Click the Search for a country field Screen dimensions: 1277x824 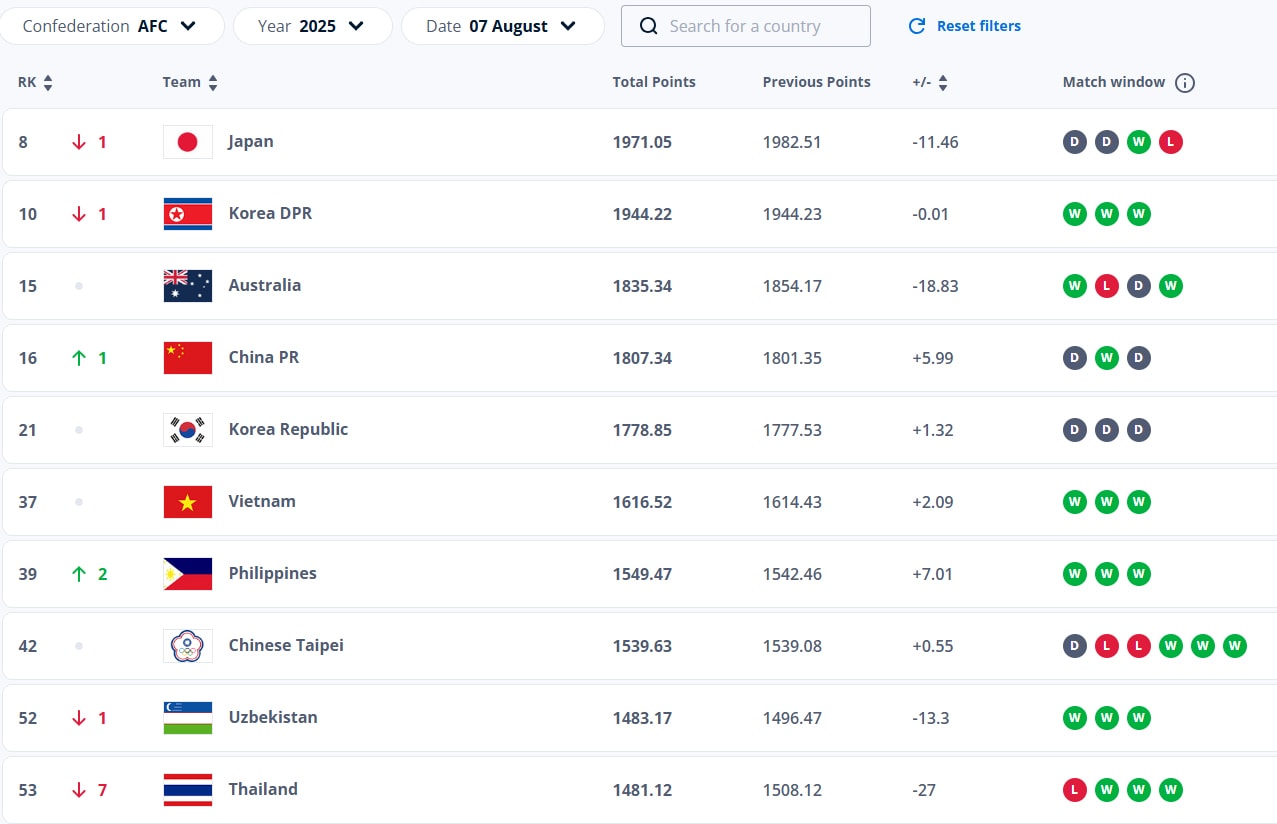coord(746,26)
